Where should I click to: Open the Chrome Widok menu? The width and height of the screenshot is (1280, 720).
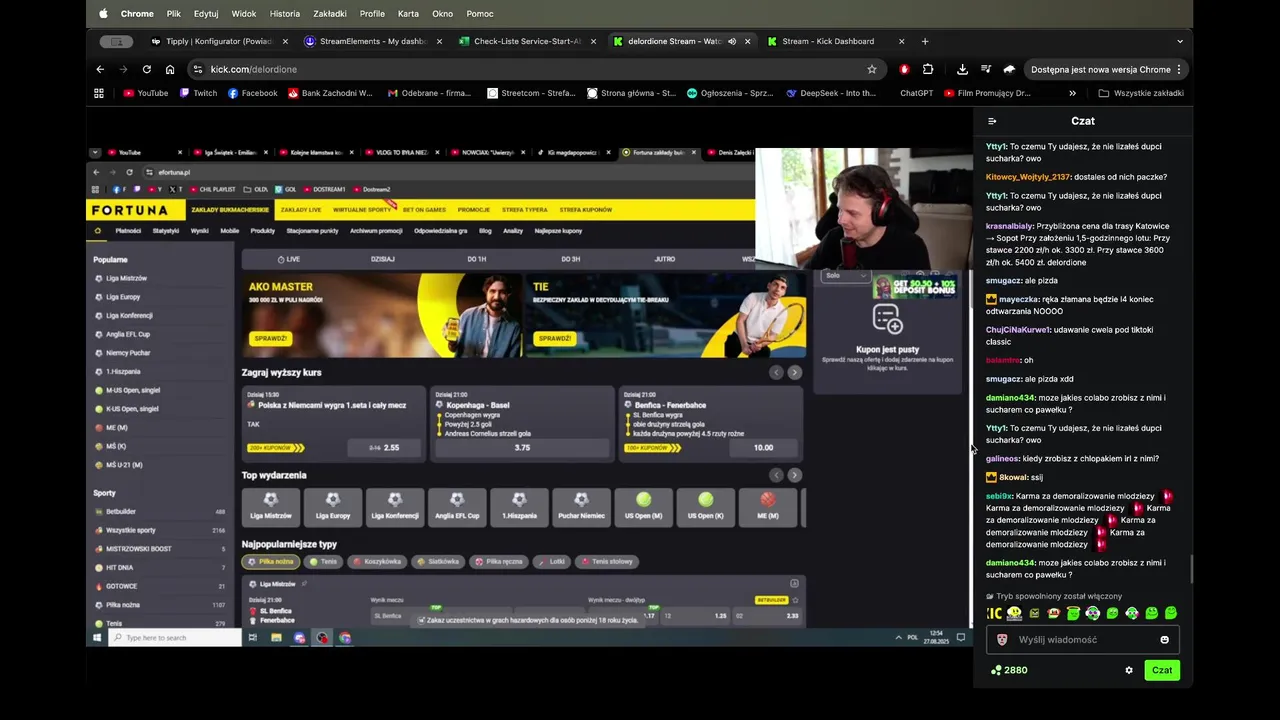coord(243,14)
